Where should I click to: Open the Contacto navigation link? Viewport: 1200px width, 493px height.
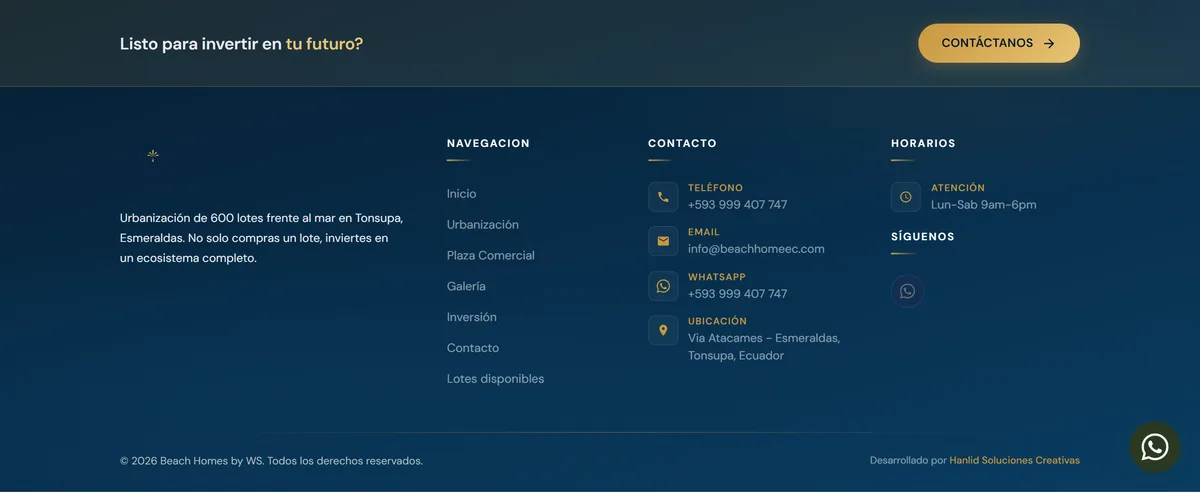pyautogui.click(x=473, y=348)
